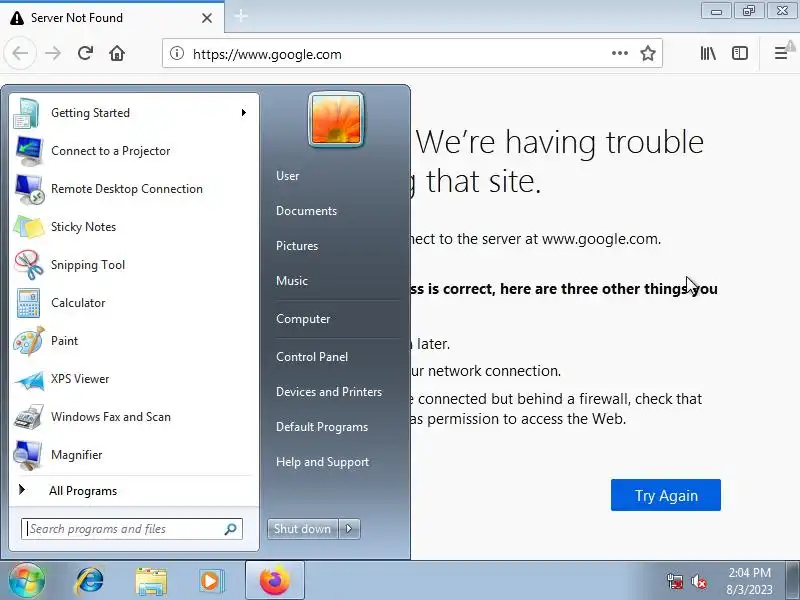
Task: Click the Windows Start orb
Action: (x=27, y=581)
